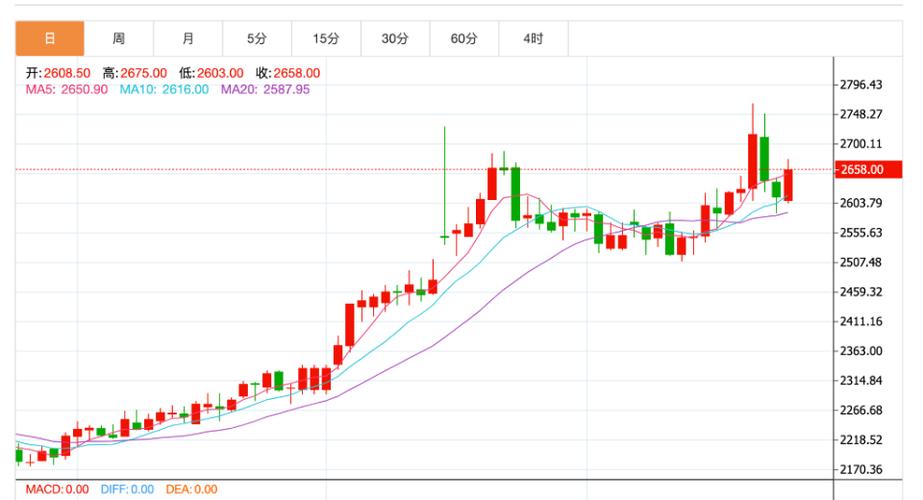Click the high price 高:2675.00 text
Viewport: 923px width, 500px height.
(134, 73)
